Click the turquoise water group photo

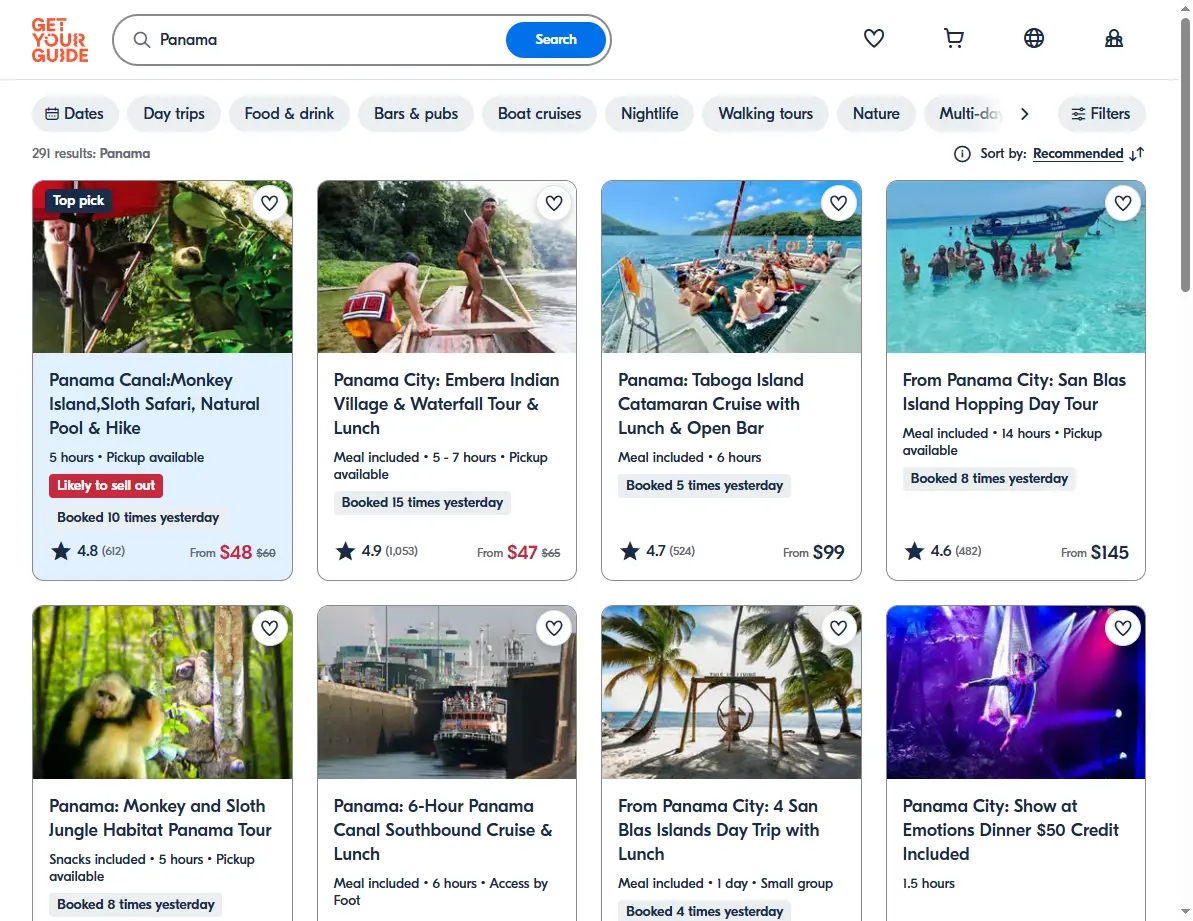[x=1016, y=267]
